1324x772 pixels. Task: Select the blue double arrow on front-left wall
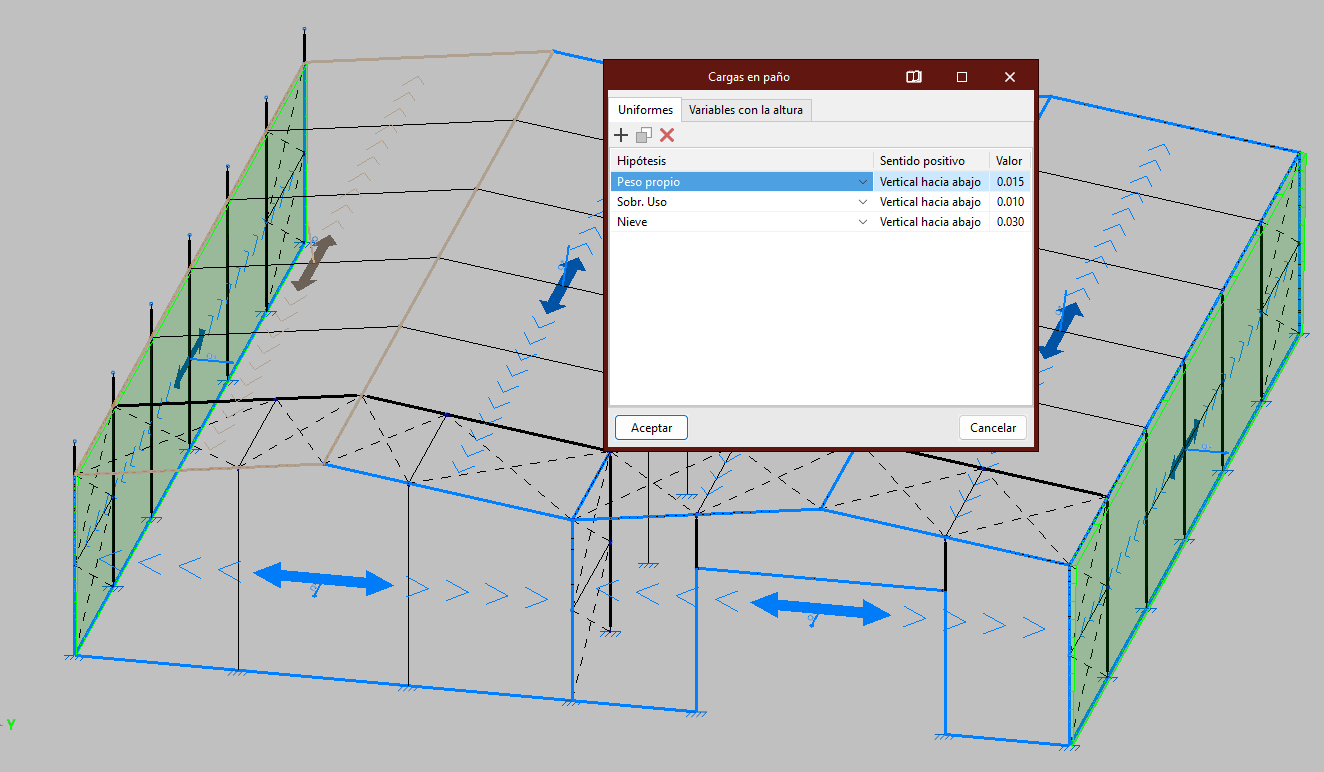coord(323,579)
